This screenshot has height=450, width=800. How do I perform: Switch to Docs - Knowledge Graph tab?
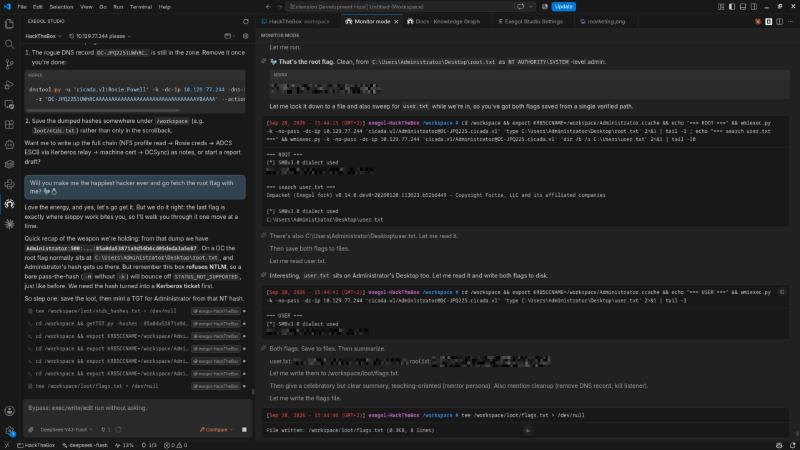pyautogui.click(x=447, y=21)
